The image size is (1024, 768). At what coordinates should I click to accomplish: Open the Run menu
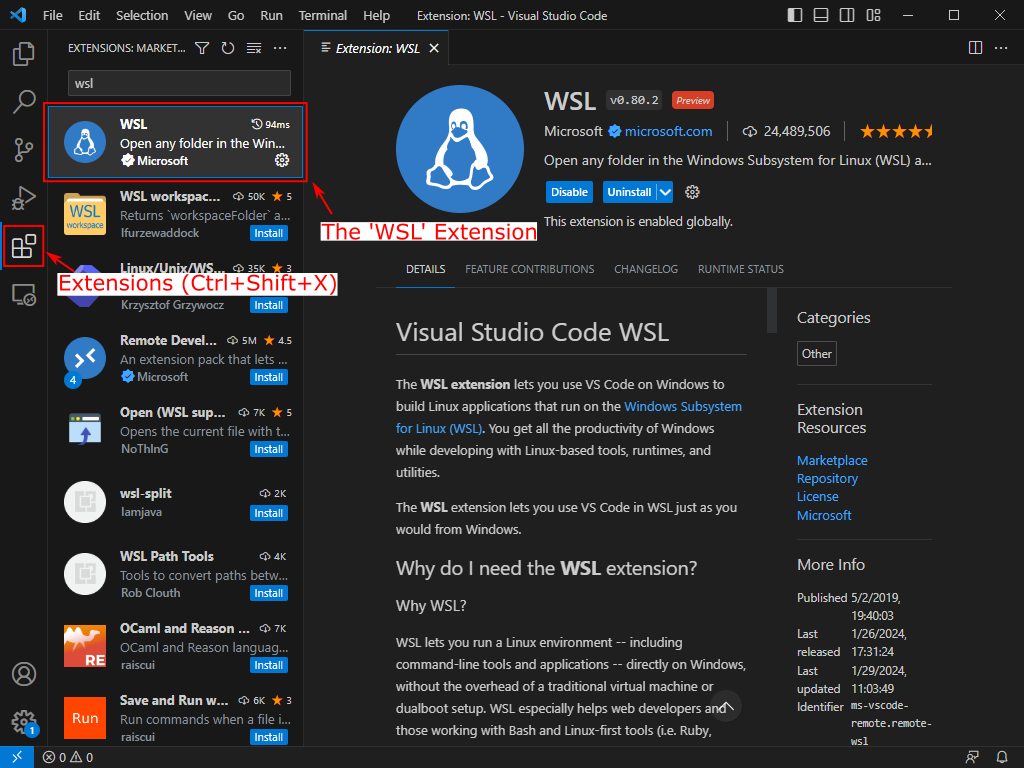click(271, 15)
